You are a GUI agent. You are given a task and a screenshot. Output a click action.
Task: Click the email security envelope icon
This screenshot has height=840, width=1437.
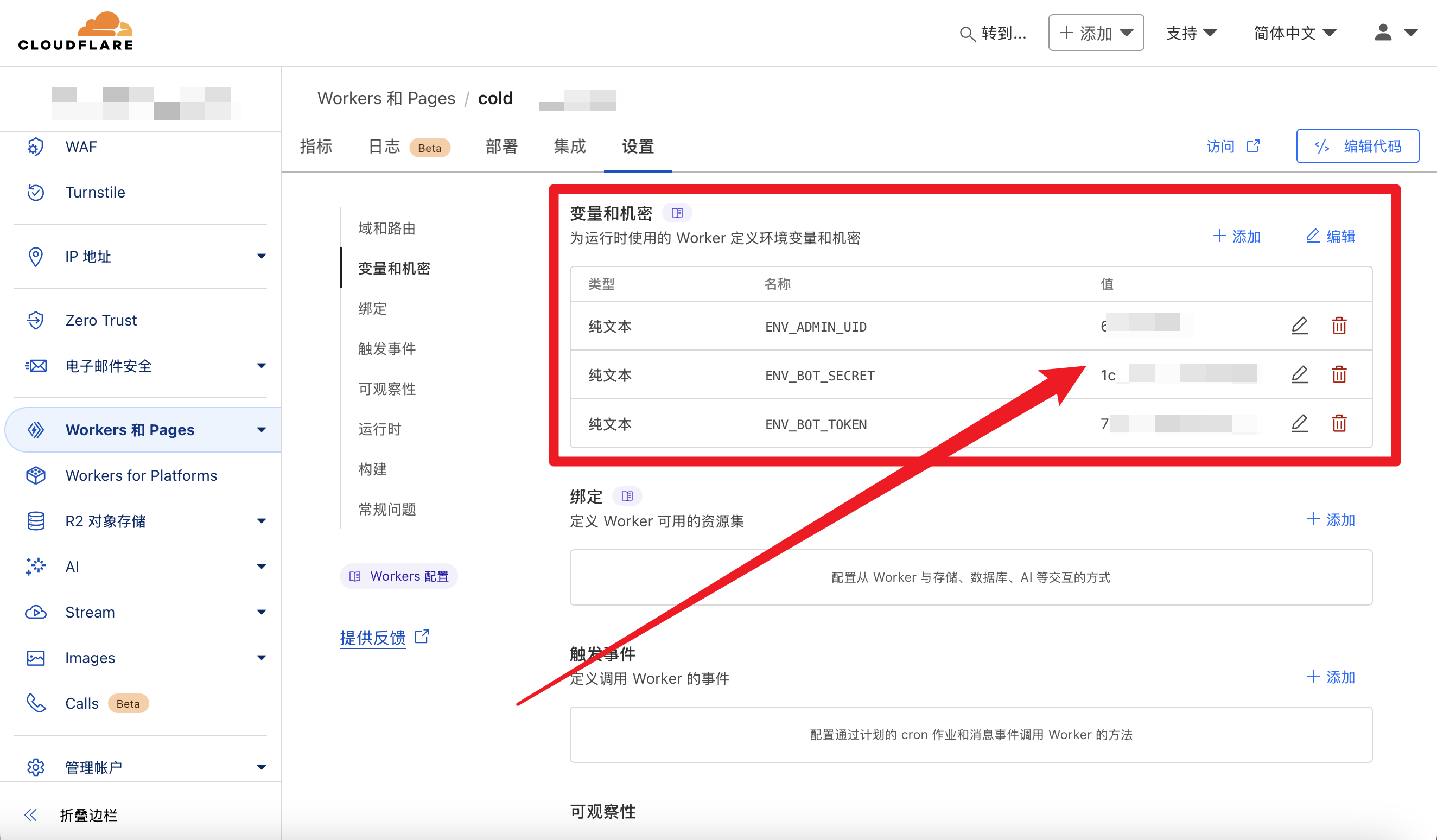(x=35, y=366)
